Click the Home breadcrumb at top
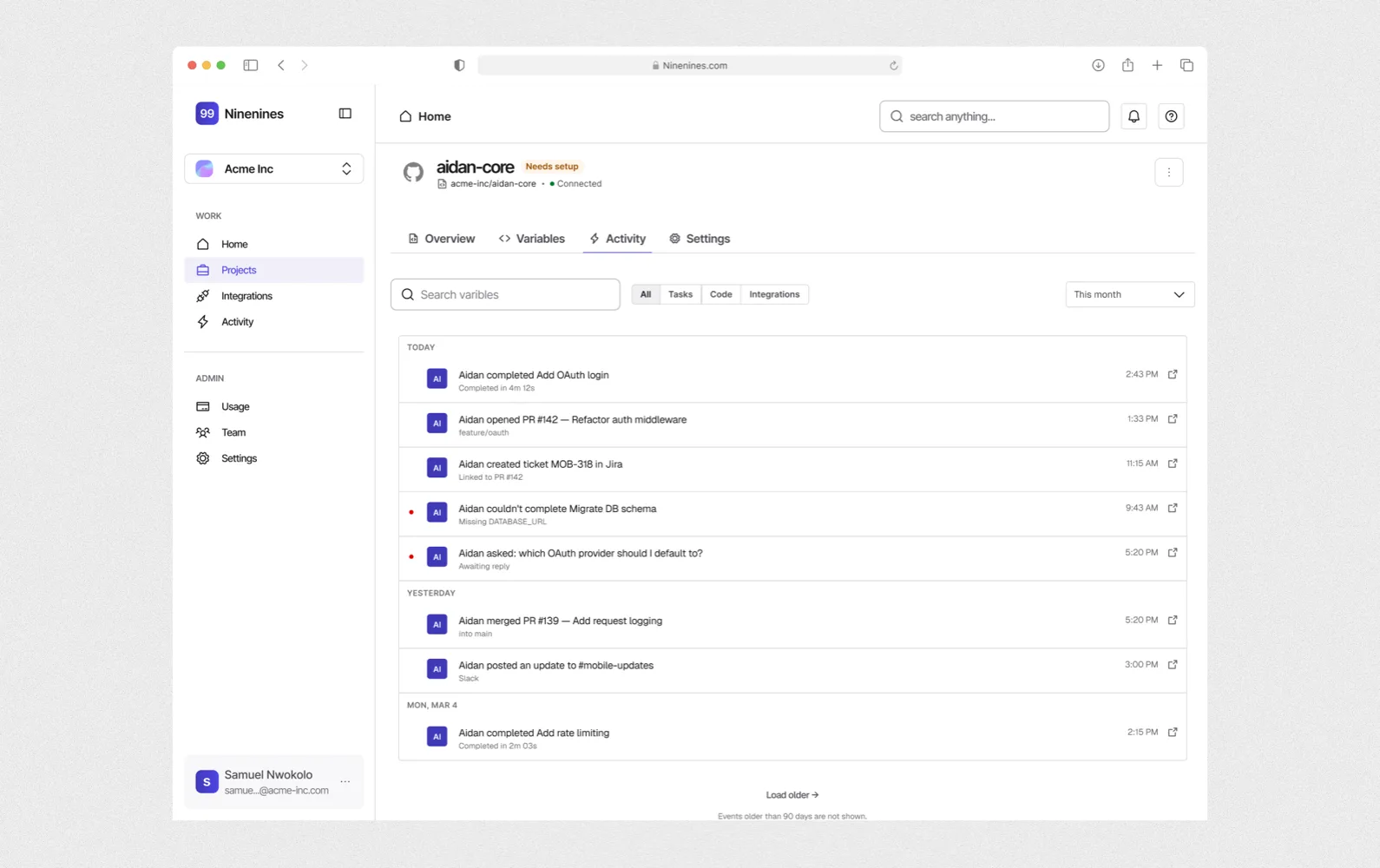The height and width of the screenshot is (868, 1380). coord(425,116)
